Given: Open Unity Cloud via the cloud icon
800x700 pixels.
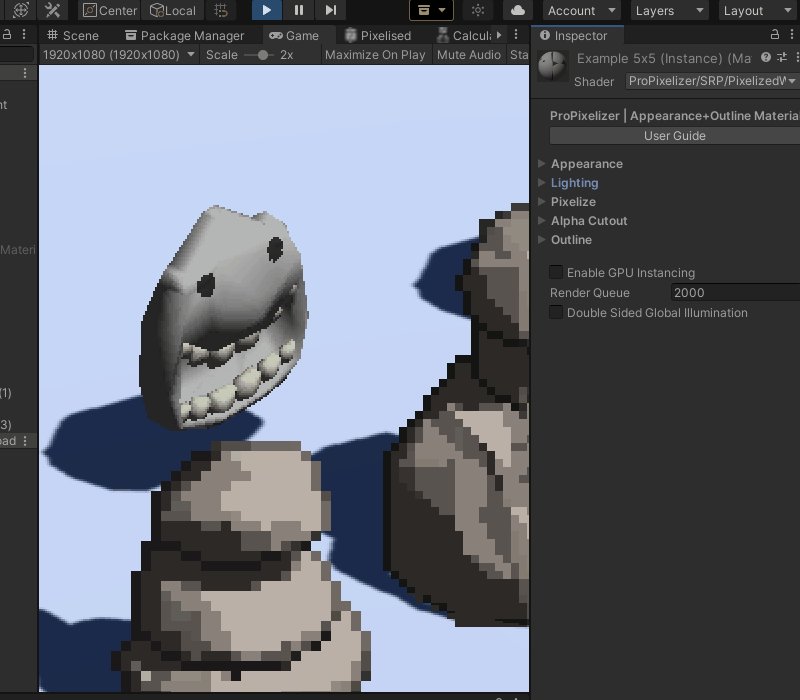Looking at the screenshot, I should (x=516, y=11).
